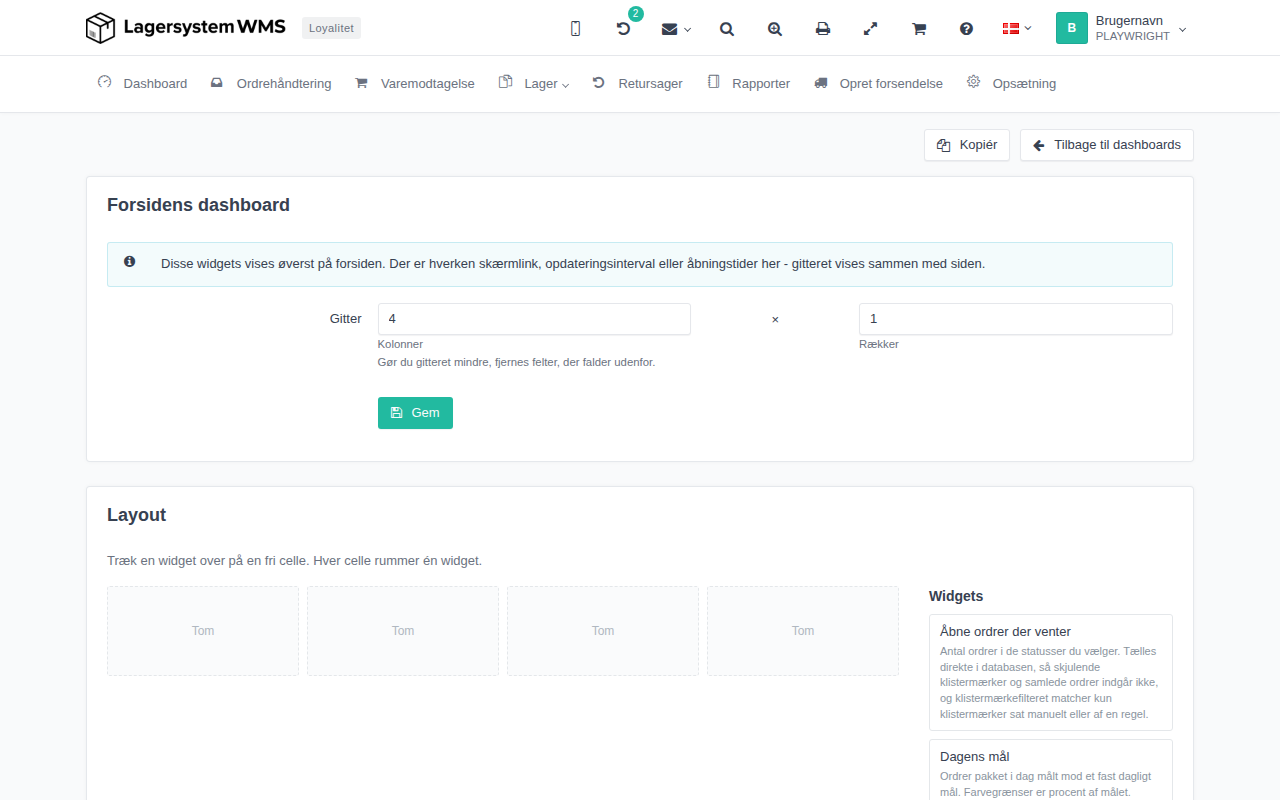Toggle fullscreen with the expand arrows icon
This screenshot has height=800, width=1280.
pyautogui.click(x=871, y=29)
